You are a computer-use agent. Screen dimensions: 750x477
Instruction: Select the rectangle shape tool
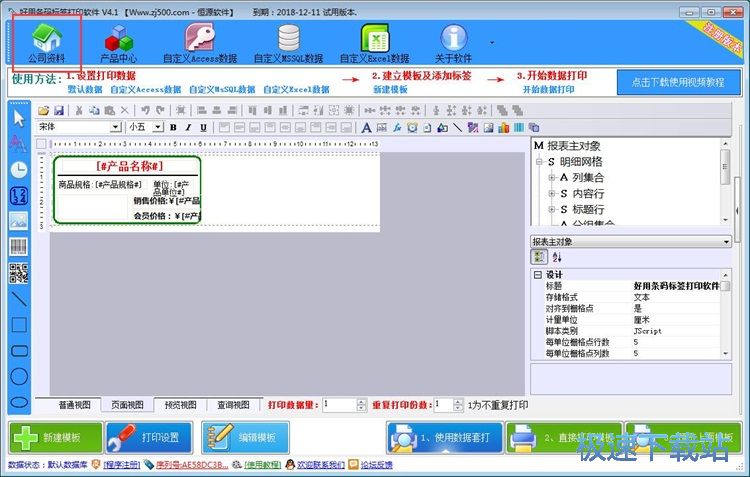coord(19,324)
